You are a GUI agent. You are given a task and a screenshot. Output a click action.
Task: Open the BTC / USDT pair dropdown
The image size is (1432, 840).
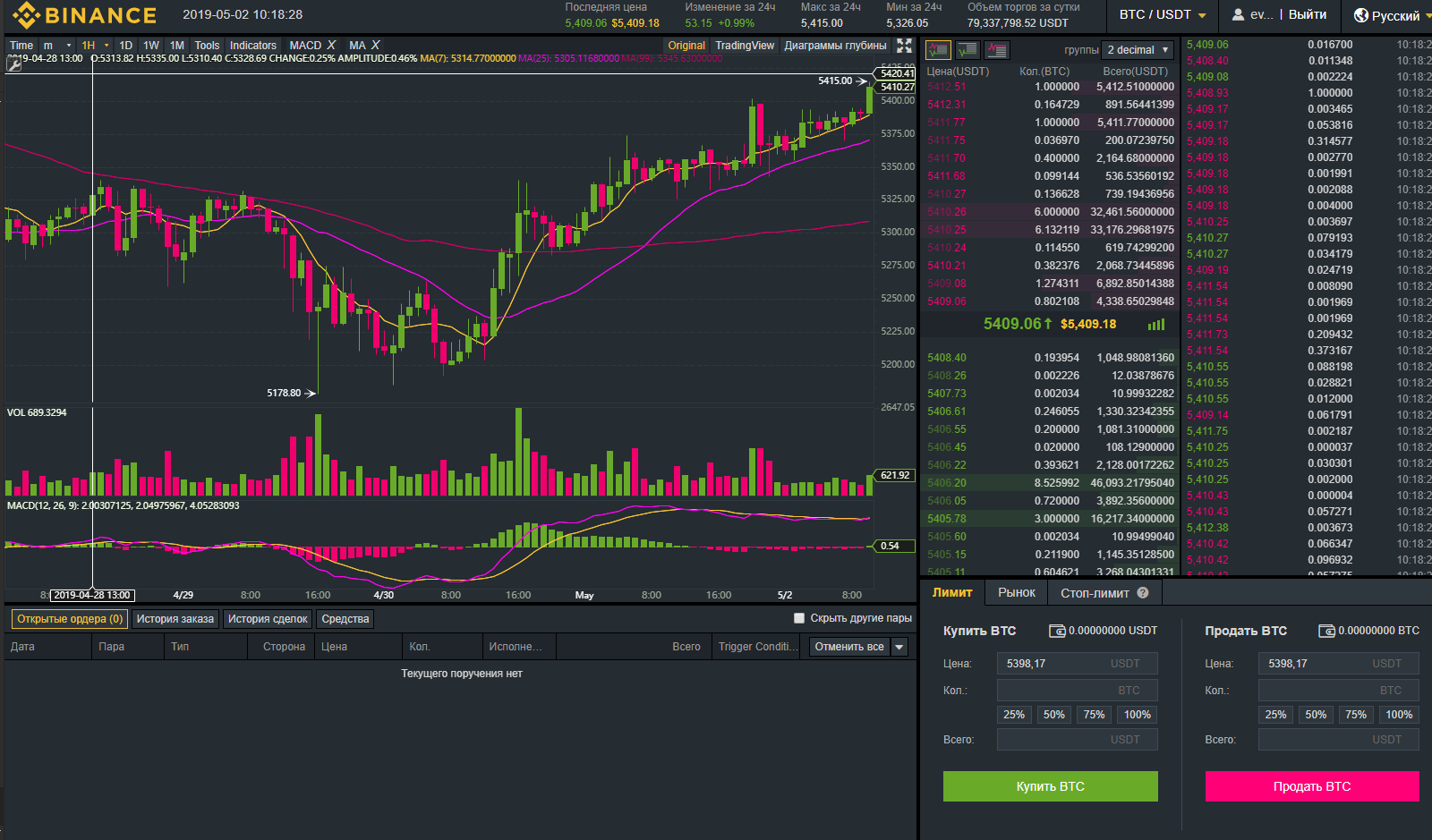coord(1163,15)
